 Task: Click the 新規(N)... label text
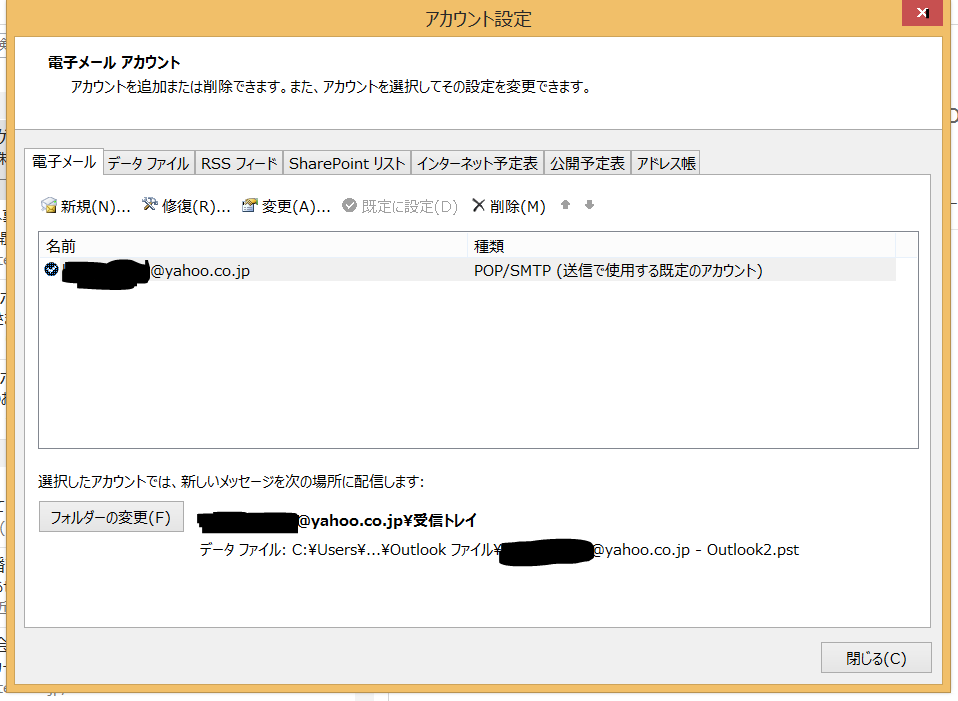click(x=95, y=207)
